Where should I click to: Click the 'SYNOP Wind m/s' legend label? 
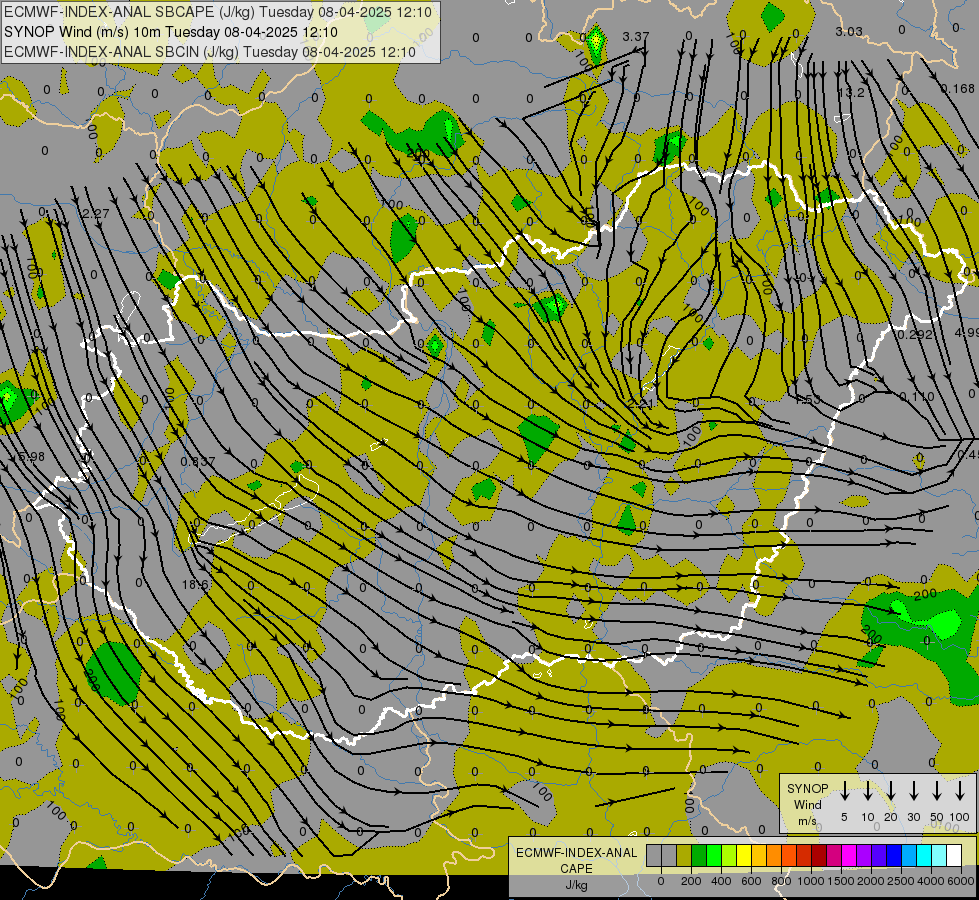(807, 804)
